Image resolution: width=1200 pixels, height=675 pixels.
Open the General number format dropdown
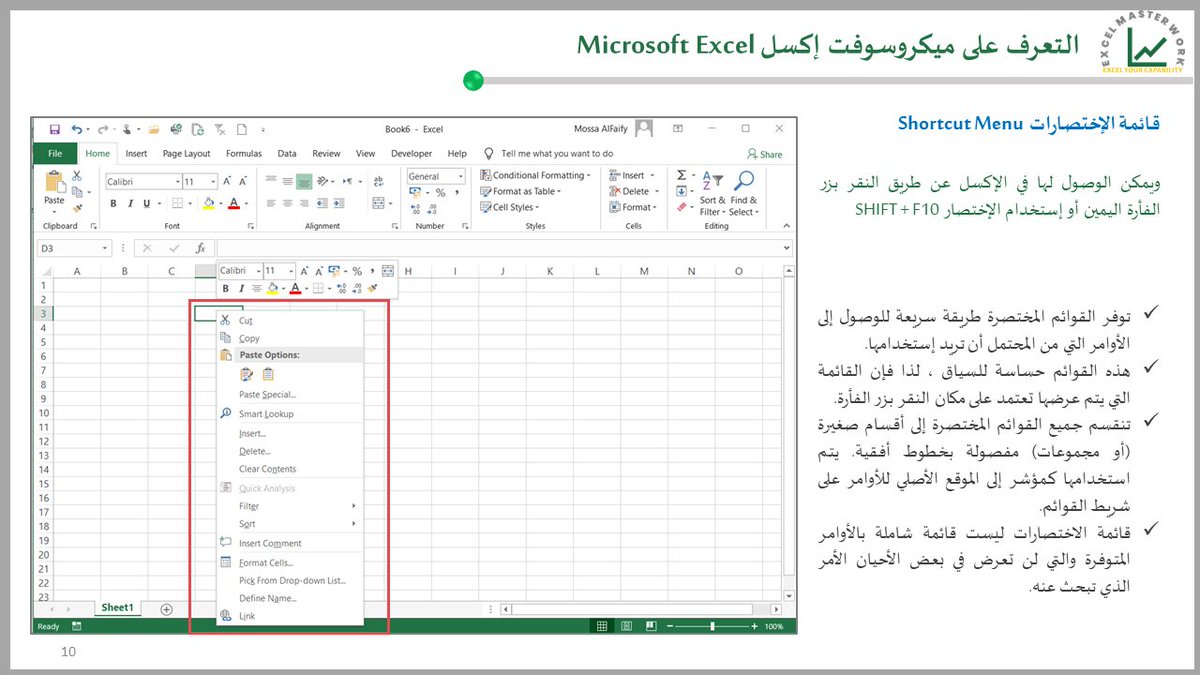click(x=461, y=176)
